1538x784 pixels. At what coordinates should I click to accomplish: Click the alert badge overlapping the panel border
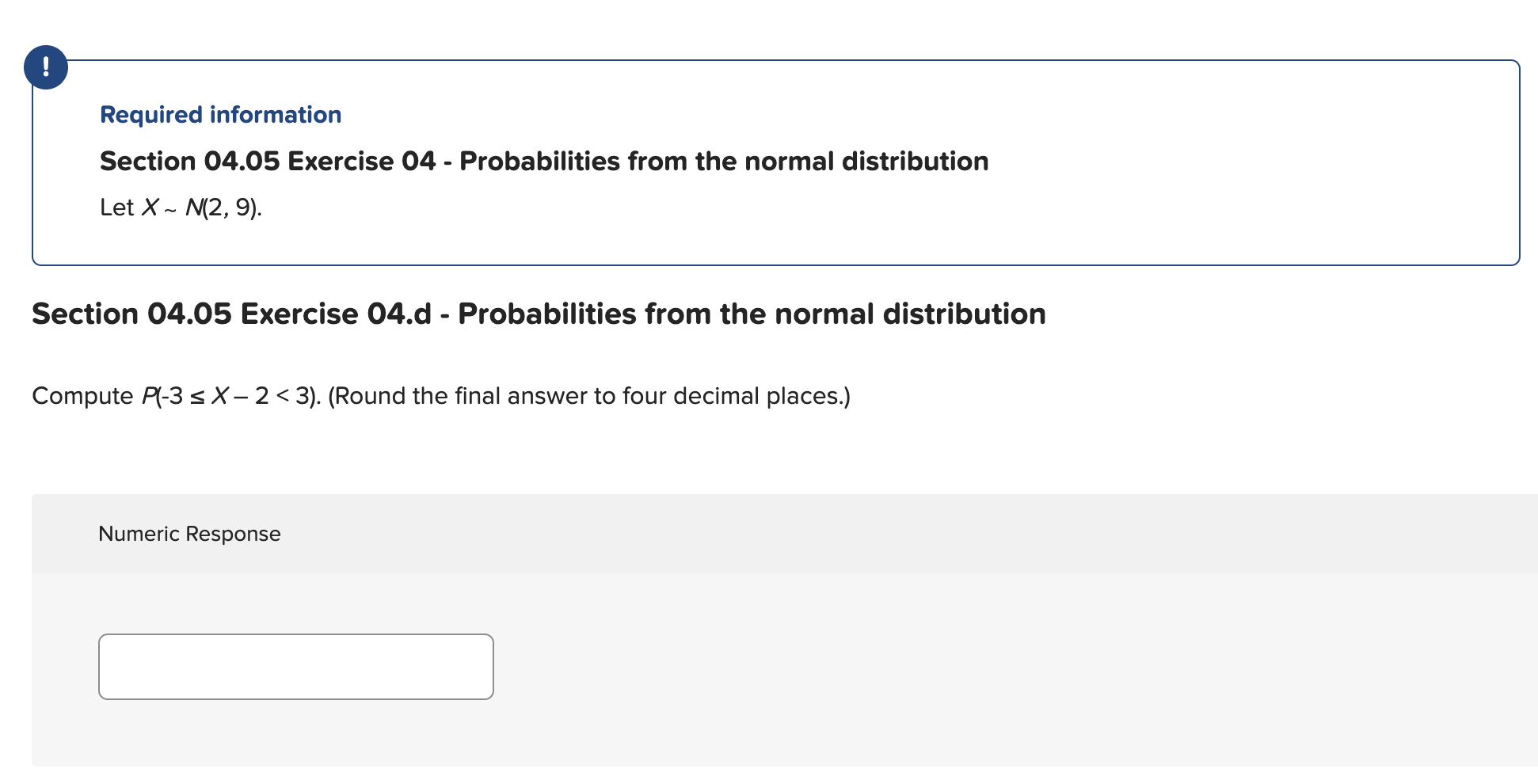click(45, 67)
